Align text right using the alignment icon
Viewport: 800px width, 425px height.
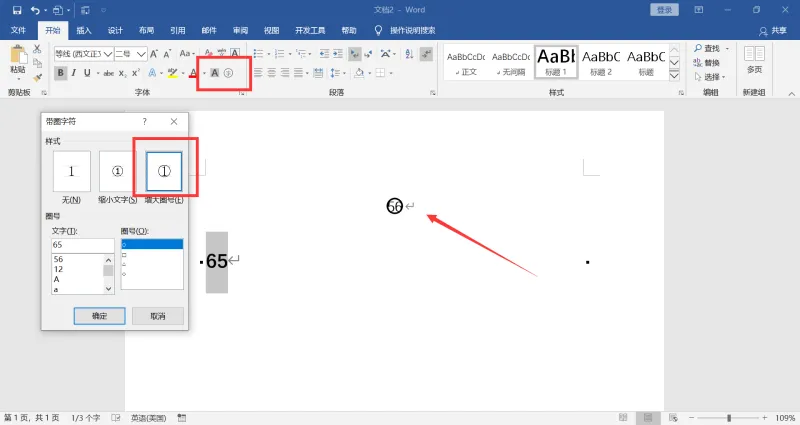(285, 73)
